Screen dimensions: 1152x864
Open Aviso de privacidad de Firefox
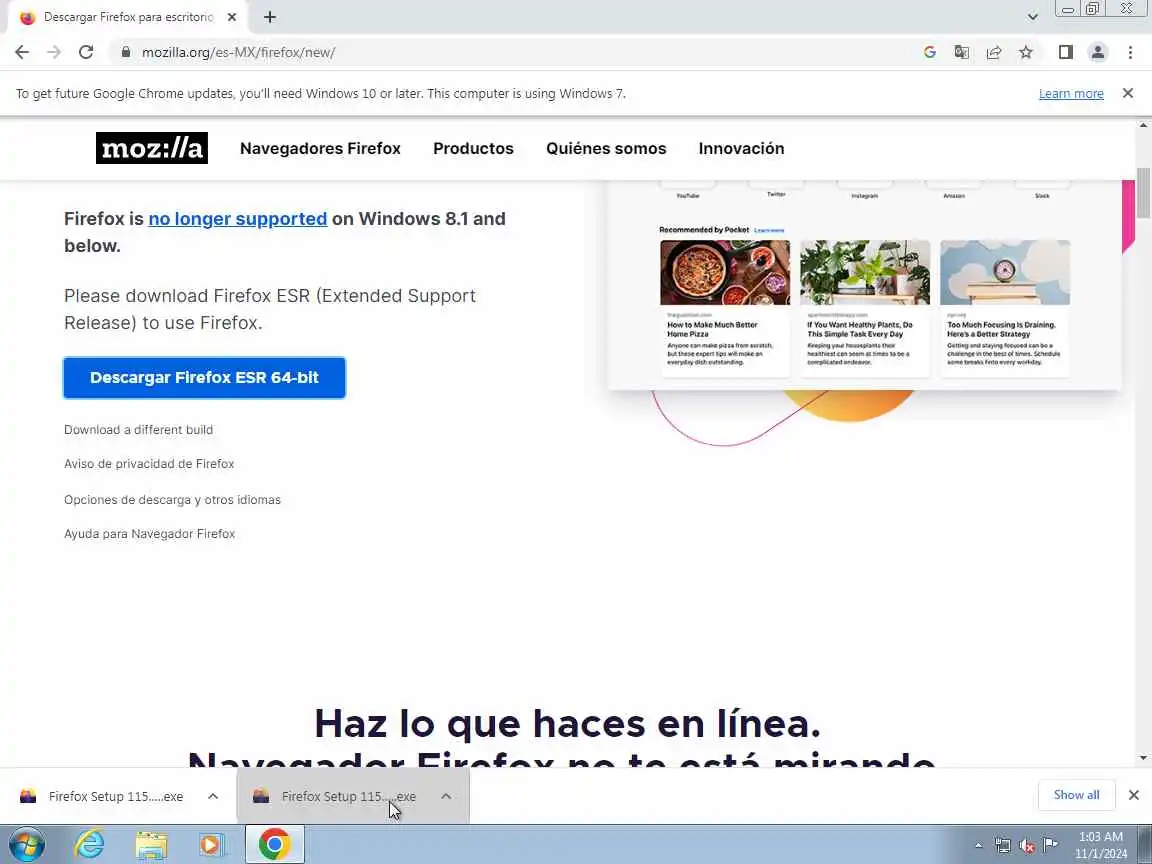tap(149, 464)
